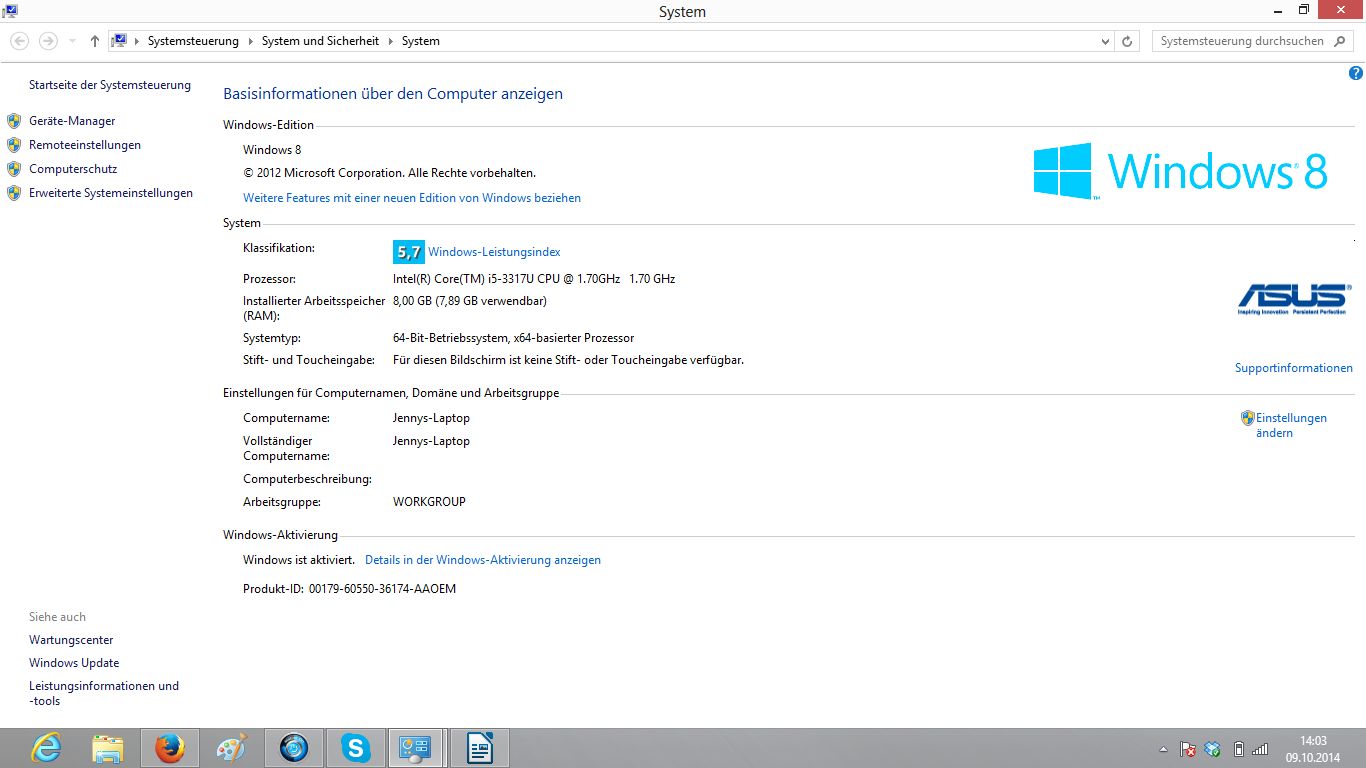Image resolution: width=1366 pixels, height=768 pixels.
Task: Click Einstellungen ändern link
Action: 1291,425
